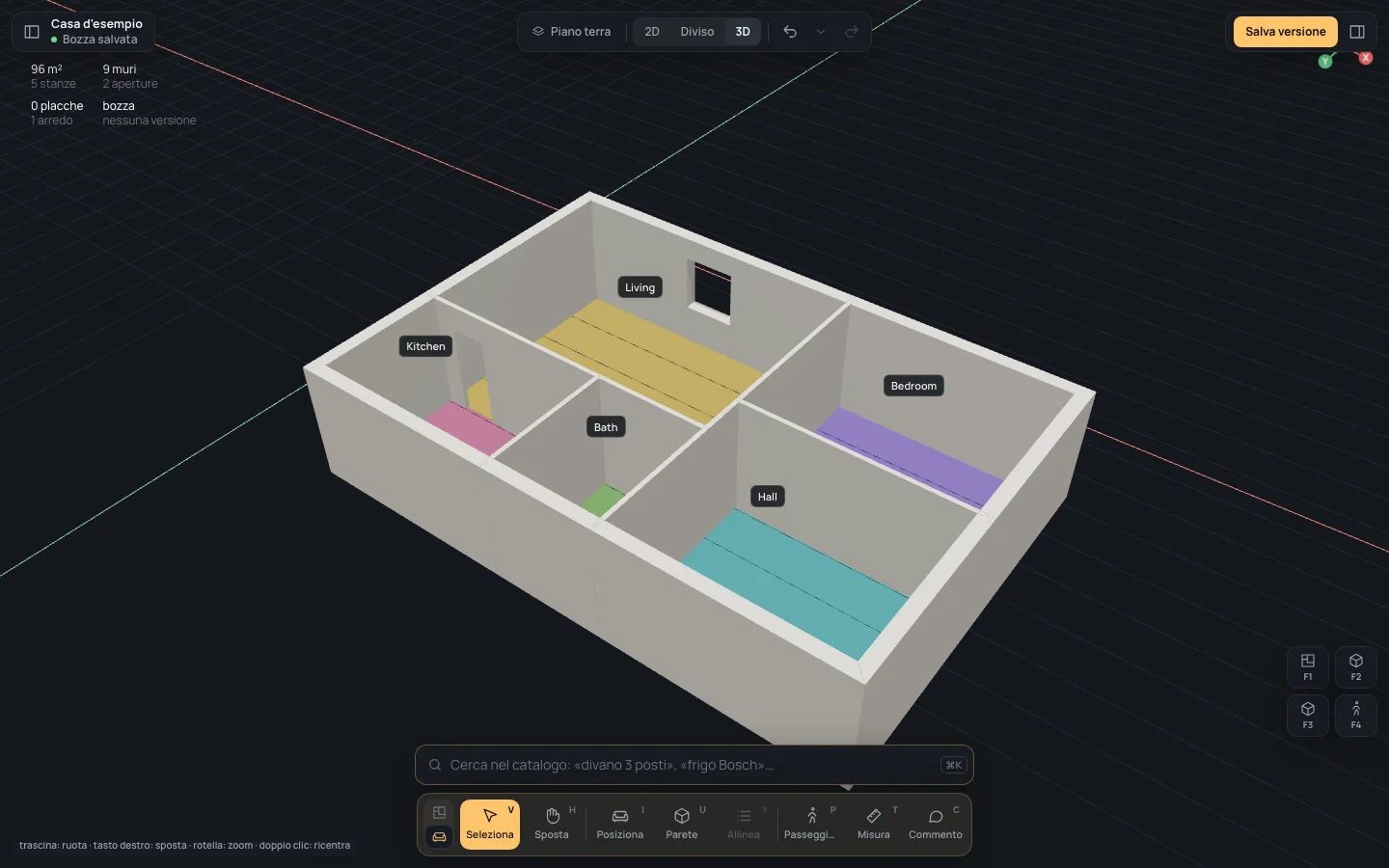Click the 'bozza' version status text
The image size is (1389, 868).
coord(119,106)
